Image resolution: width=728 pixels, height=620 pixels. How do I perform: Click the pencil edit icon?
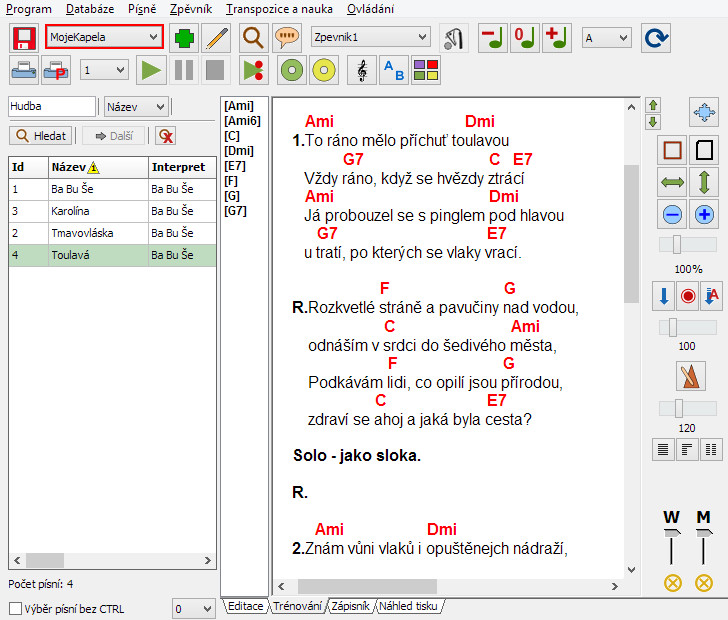tap(216, 38)
